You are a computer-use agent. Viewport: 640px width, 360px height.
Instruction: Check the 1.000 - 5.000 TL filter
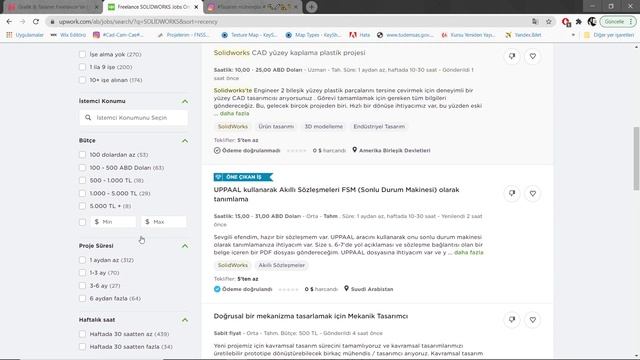(x=82, y=193)
